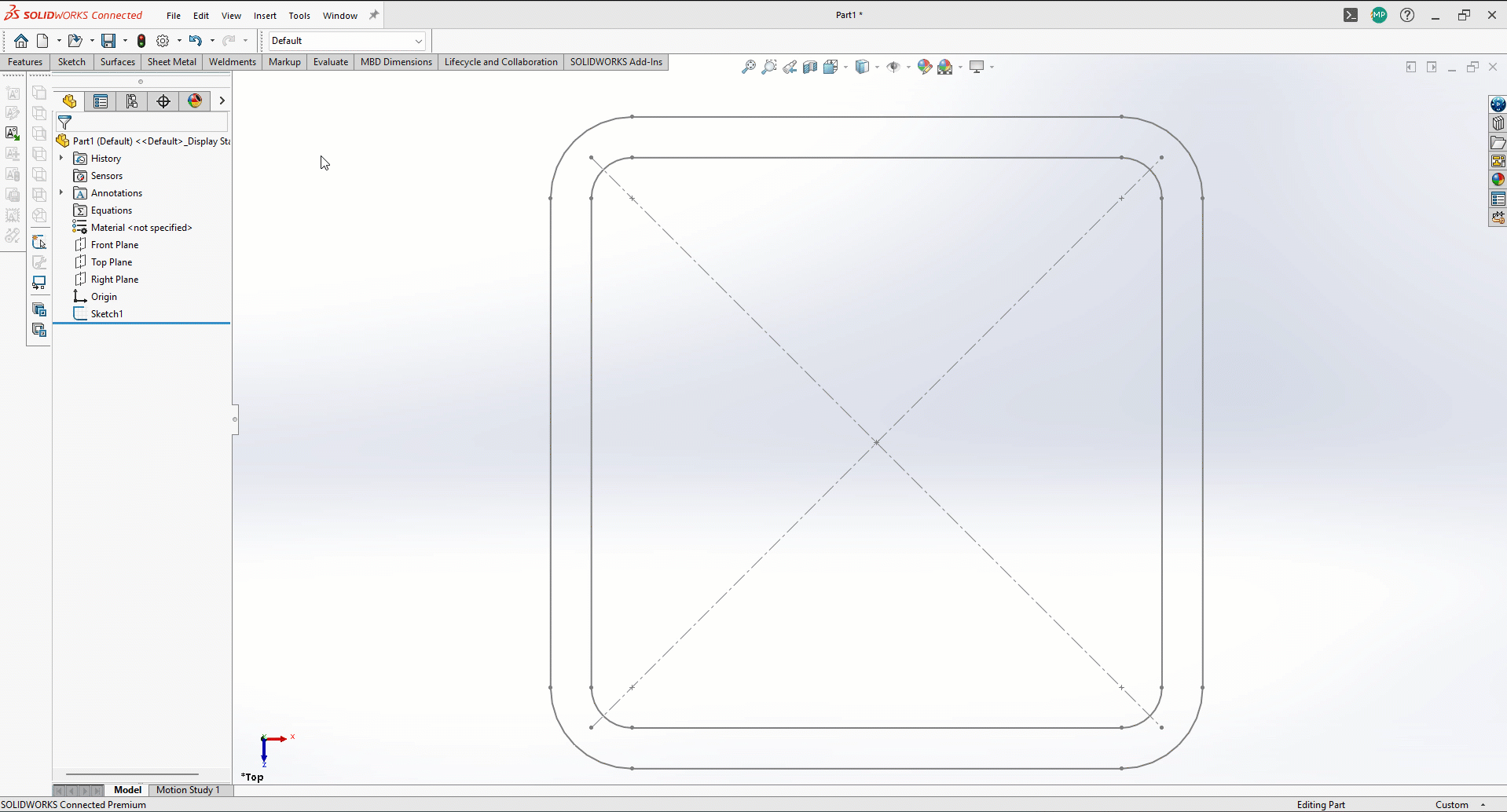
Task: Switch to the Sketch ribbon tab
Action: 71,62
